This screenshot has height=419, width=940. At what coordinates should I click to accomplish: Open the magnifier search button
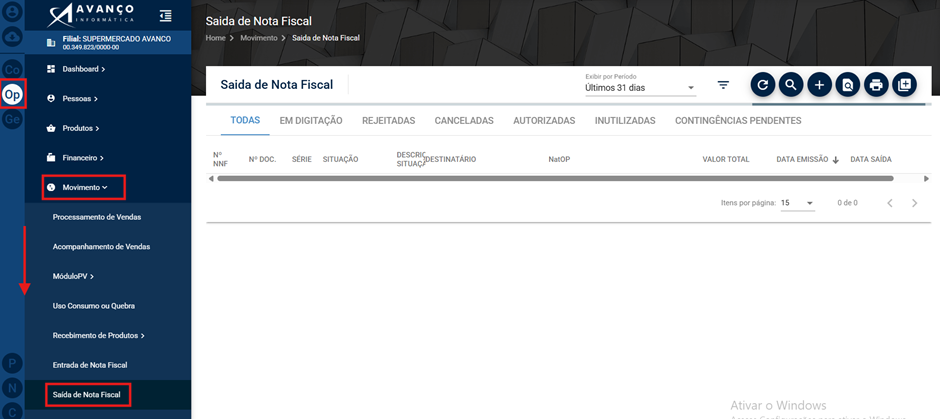[x=791, y=85]
